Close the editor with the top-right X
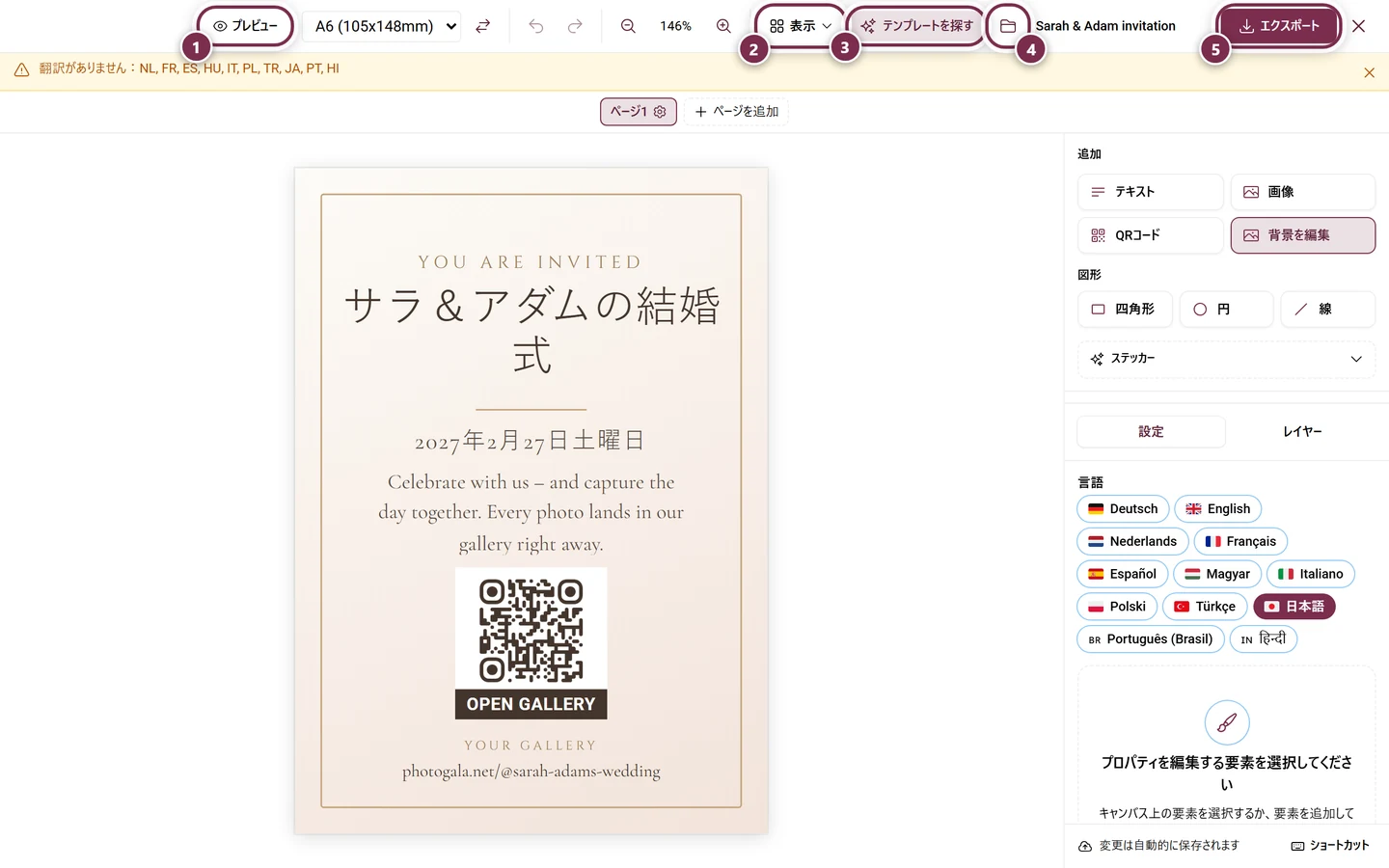 1359,26
